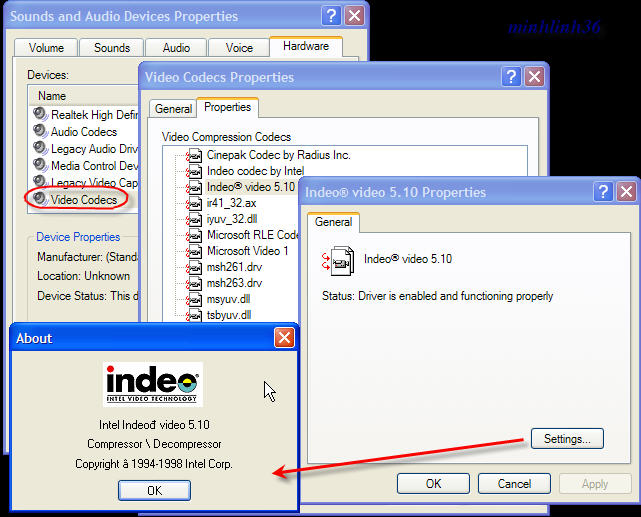Click the Legacy Video Capture device icon
Image resolution: width=641 pixels, height=517 pixels.
pyautogui.click(x=40, y=181)
